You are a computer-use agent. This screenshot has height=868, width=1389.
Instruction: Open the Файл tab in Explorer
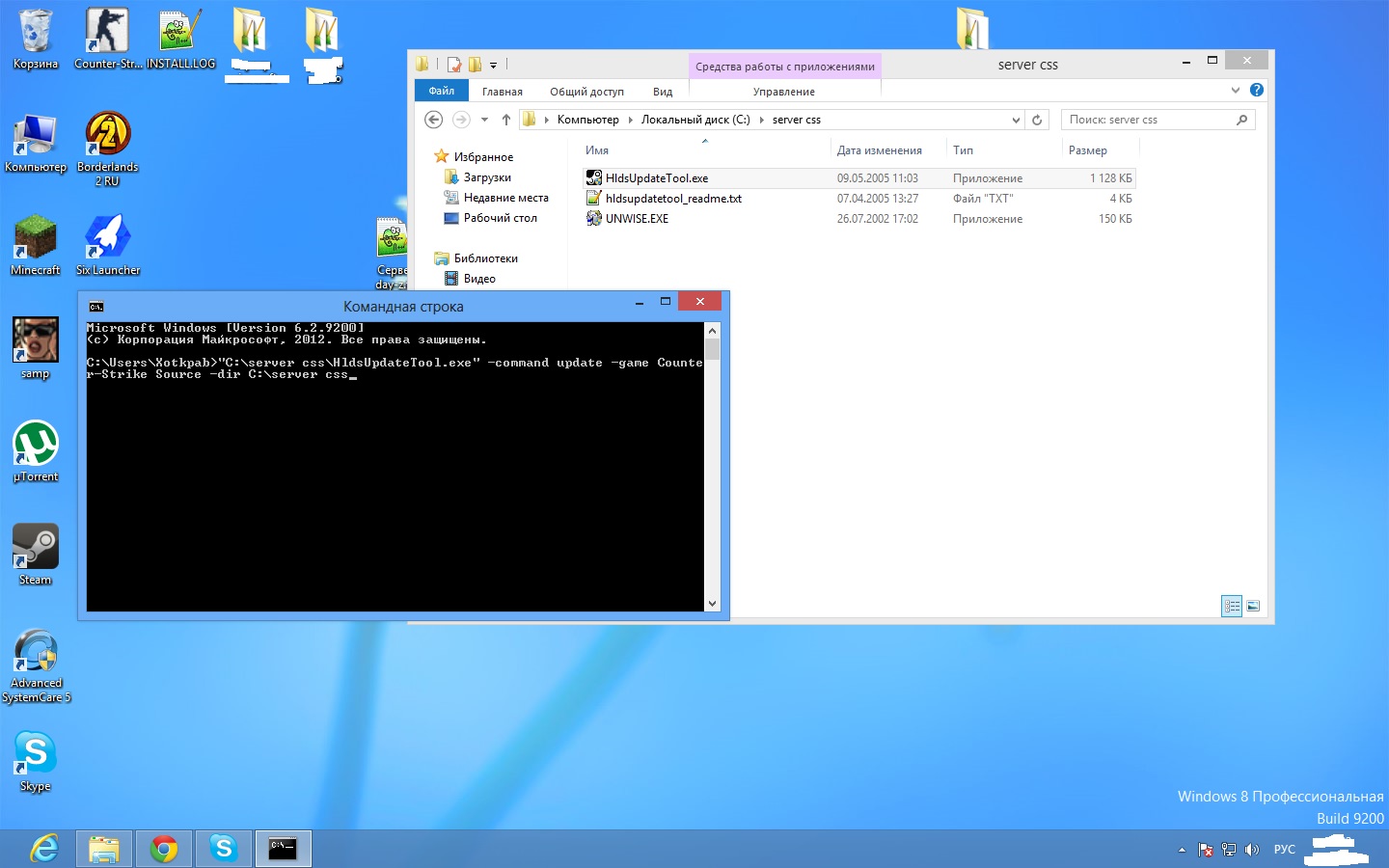pos(442,91)
